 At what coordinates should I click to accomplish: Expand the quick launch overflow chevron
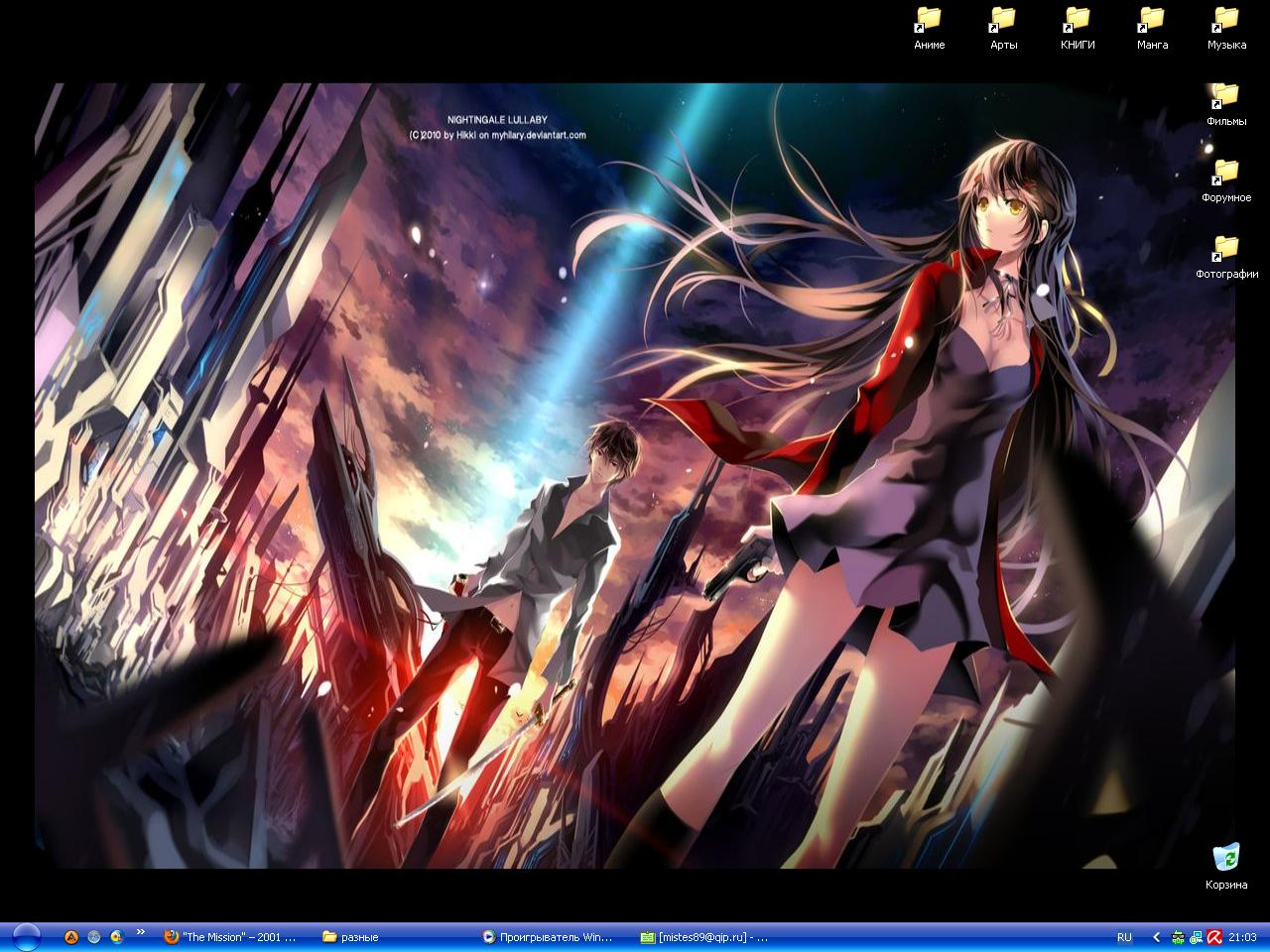(141, 933)
